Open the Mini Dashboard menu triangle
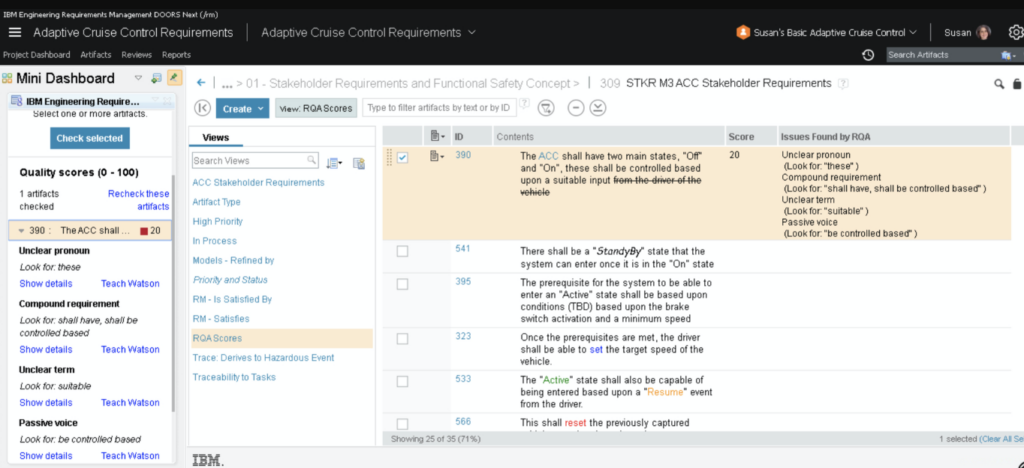The height and width of the screenshot is (468, 1024). [x=138, y=78]
